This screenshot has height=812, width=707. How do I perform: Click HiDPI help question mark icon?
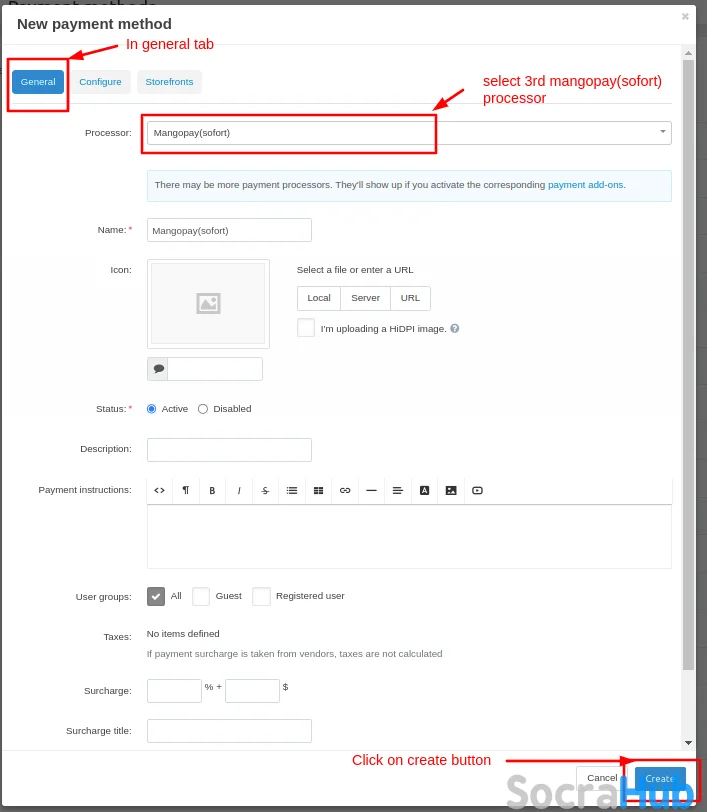(455, 328)
